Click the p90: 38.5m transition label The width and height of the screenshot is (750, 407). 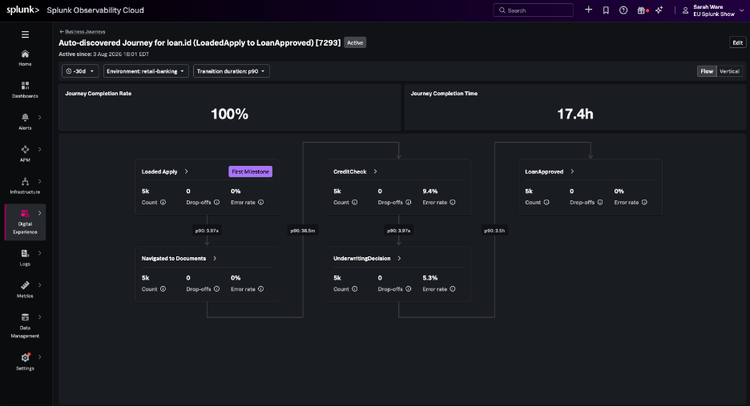point(303,231)
